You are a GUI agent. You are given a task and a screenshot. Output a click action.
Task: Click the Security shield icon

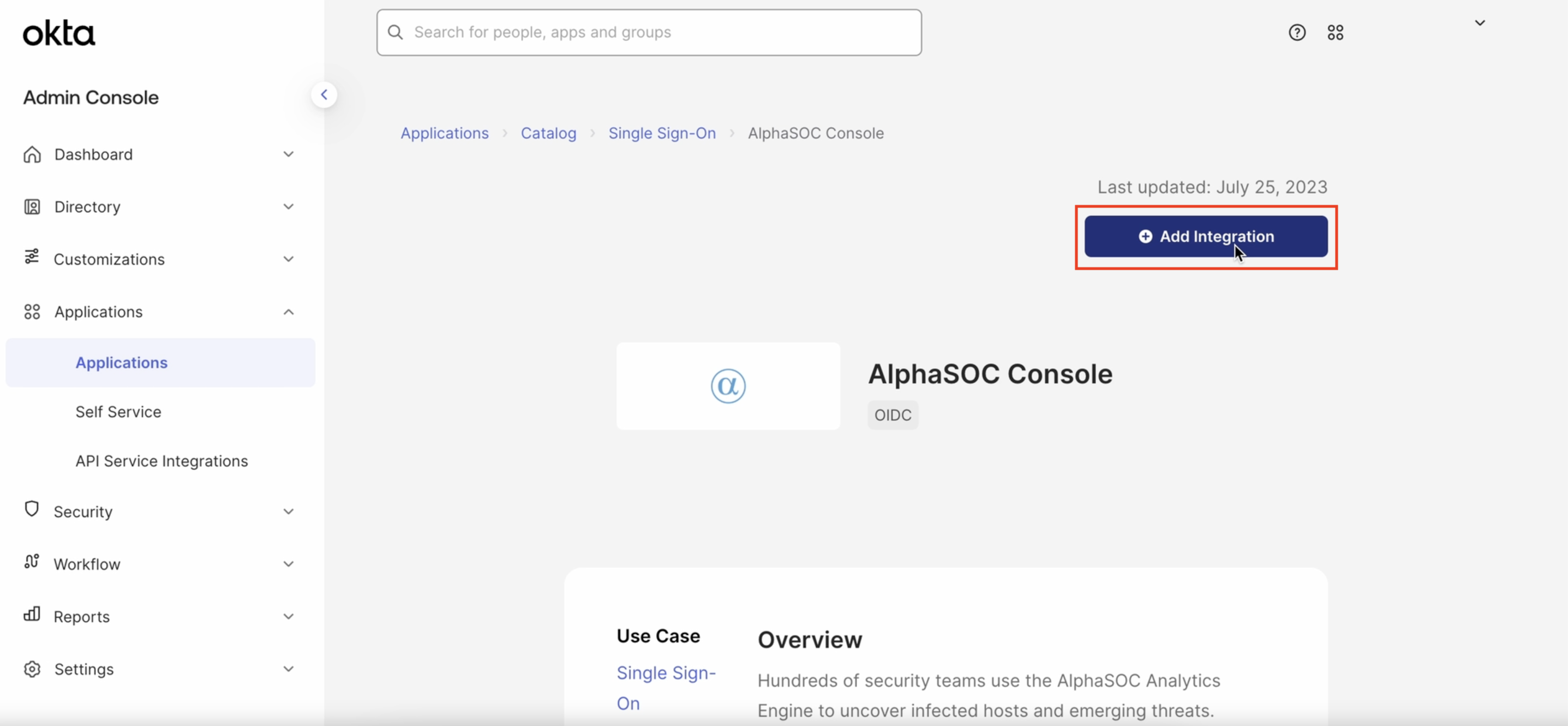[x=32, y=509]
